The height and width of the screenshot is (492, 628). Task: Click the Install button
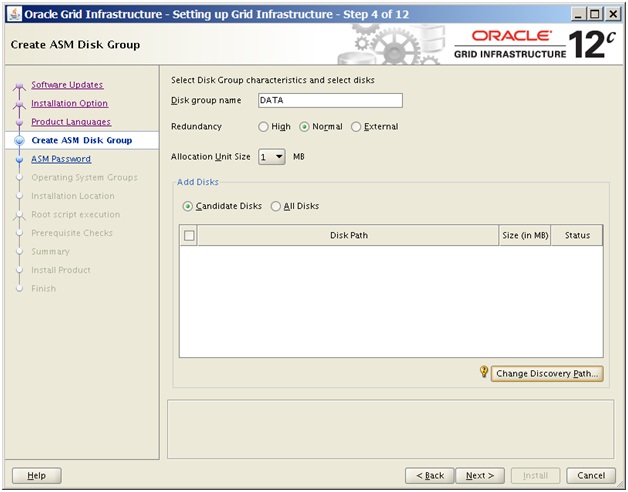tap(535, 476)
